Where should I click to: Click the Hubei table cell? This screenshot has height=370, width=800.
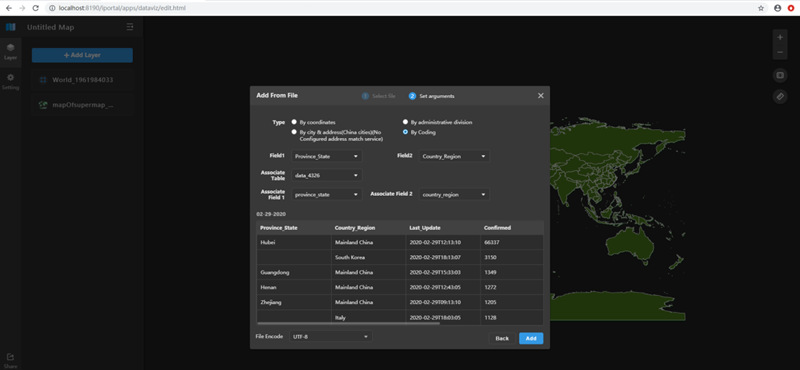pos(294,242)
